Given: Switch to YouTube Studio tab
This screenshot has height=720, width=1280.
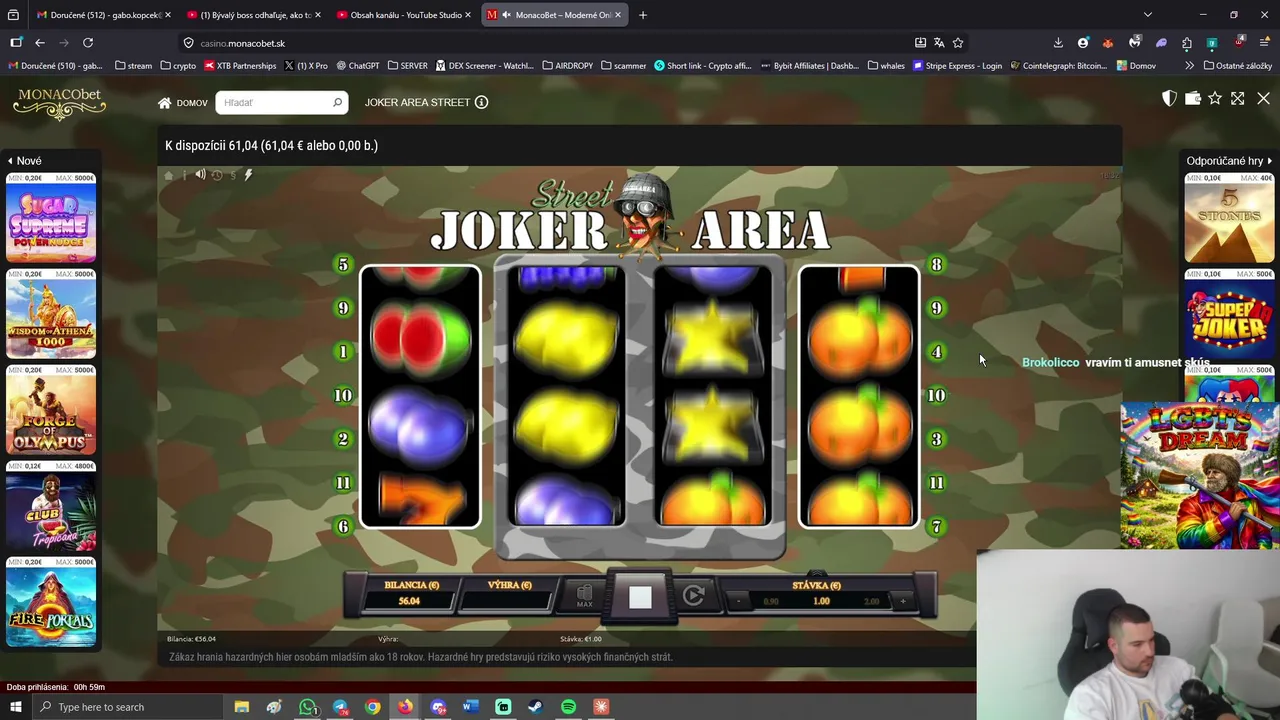Looking at the screenshot, I should (404, 15).
